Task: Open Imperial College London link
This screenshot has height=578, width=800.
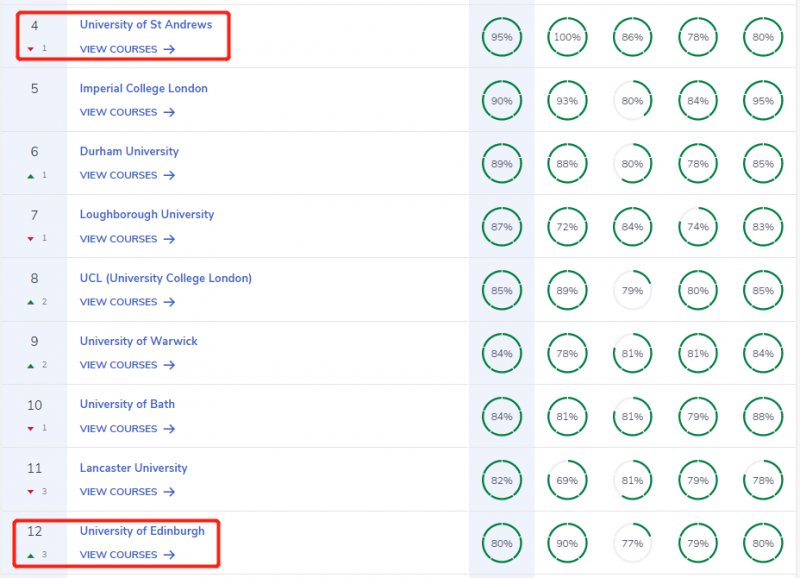Action: [x=143, y=88]
